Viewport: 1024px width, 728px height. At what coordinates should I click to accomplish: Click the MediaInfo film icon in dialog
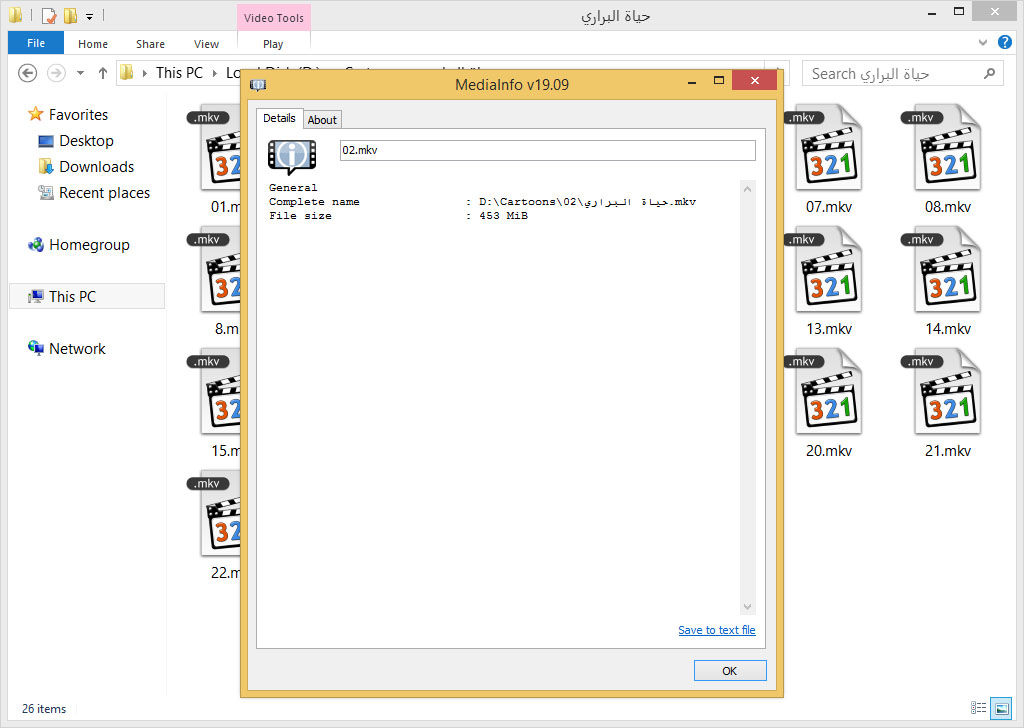(x=292, y=157)
